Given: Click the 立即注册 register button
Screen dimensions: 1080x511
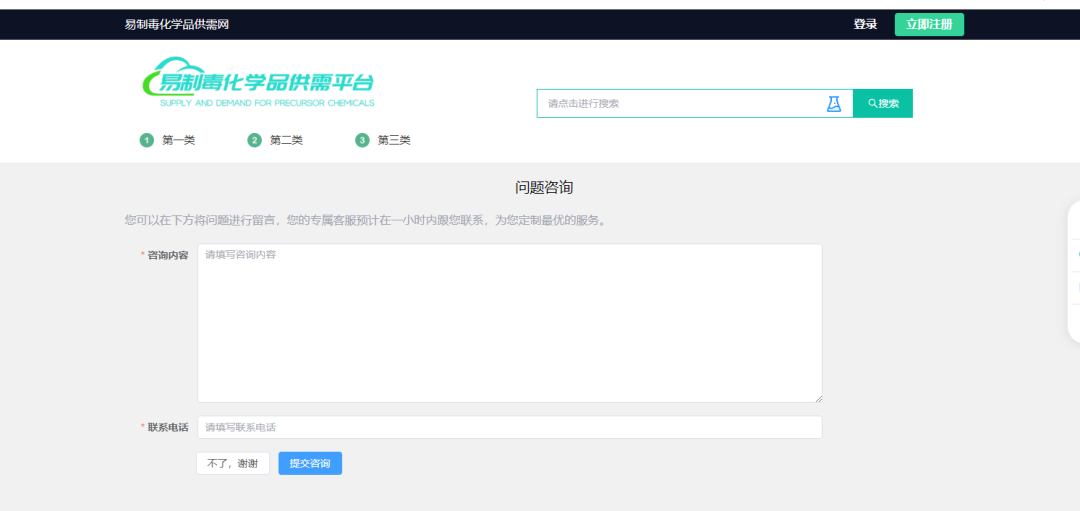Looking at the screenshot, I should coord(929,25).
